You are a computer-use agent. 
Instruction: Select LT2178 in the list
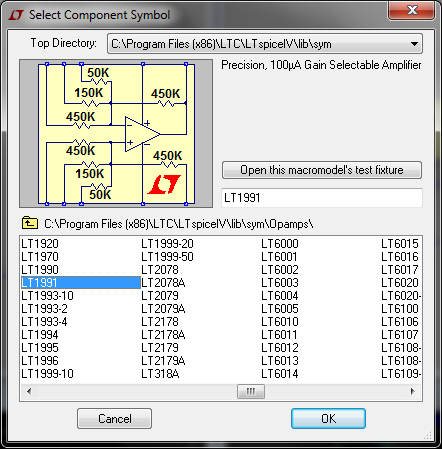coord(160,322)
